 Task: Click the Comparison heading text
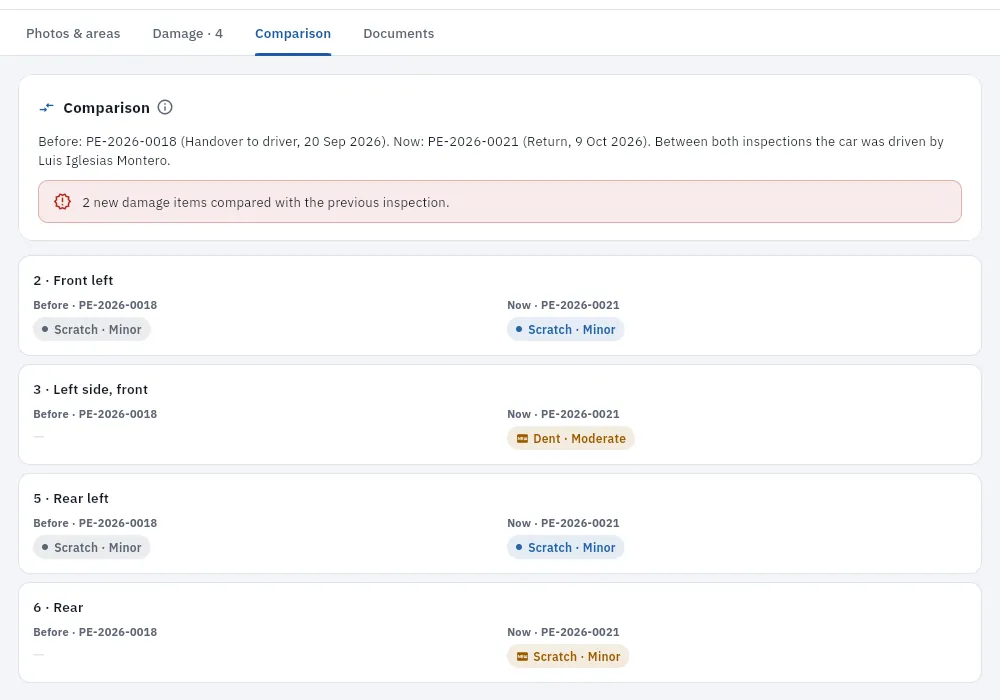point(107,108)
